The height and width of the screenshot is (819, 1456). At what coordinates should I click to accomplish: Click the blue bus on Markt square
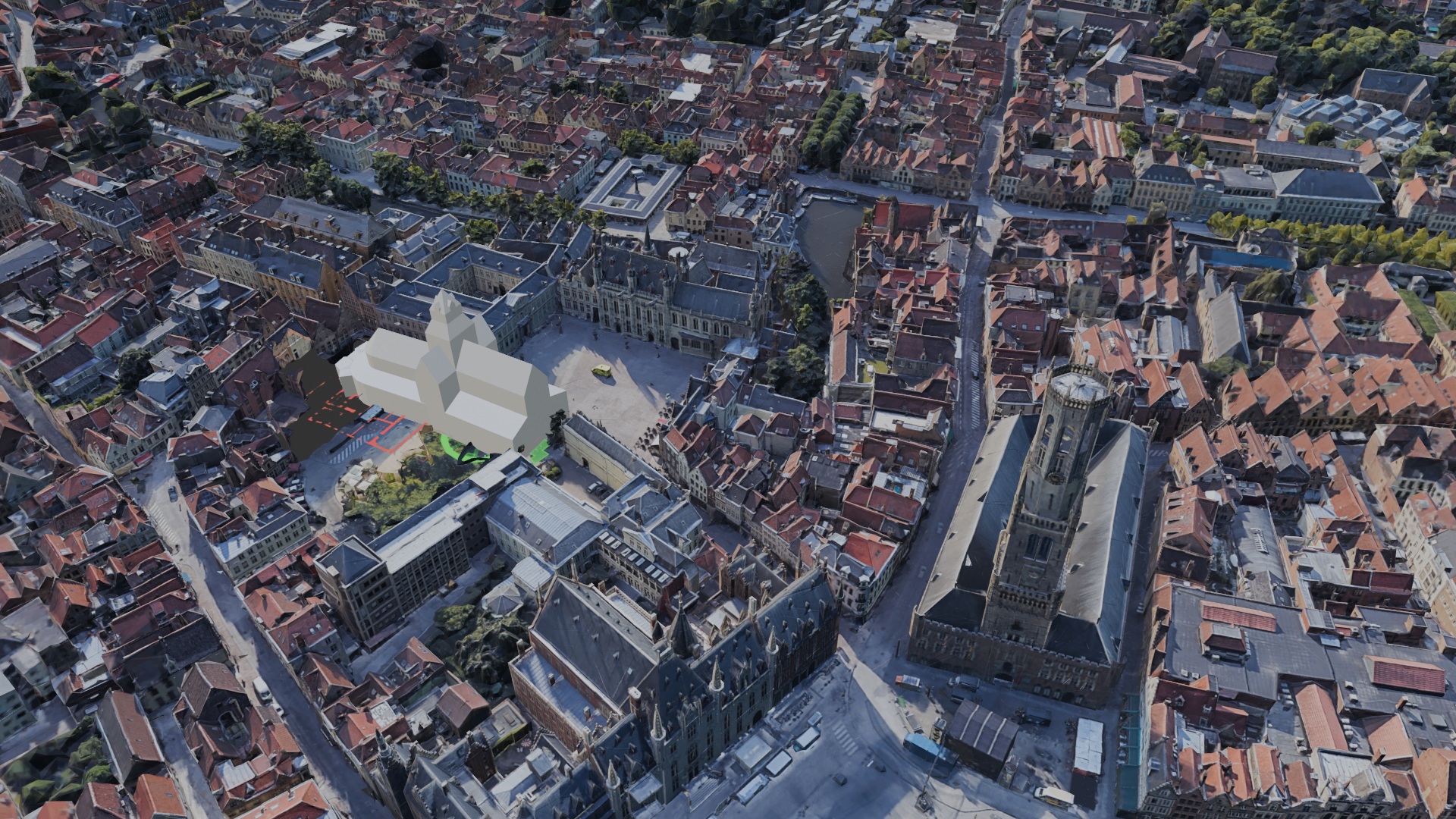[x=924, y=746]
